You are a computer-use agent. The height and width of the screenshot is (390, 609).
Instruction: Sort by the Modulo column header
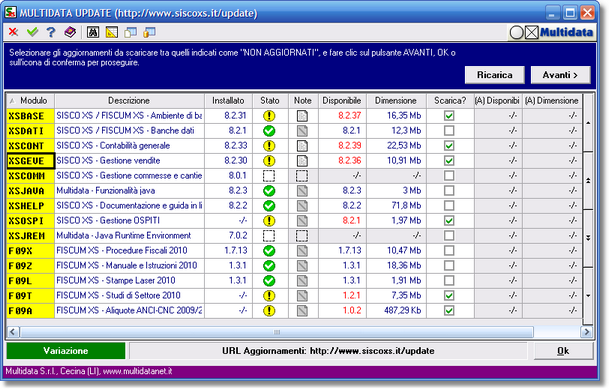tap(31, 101)
